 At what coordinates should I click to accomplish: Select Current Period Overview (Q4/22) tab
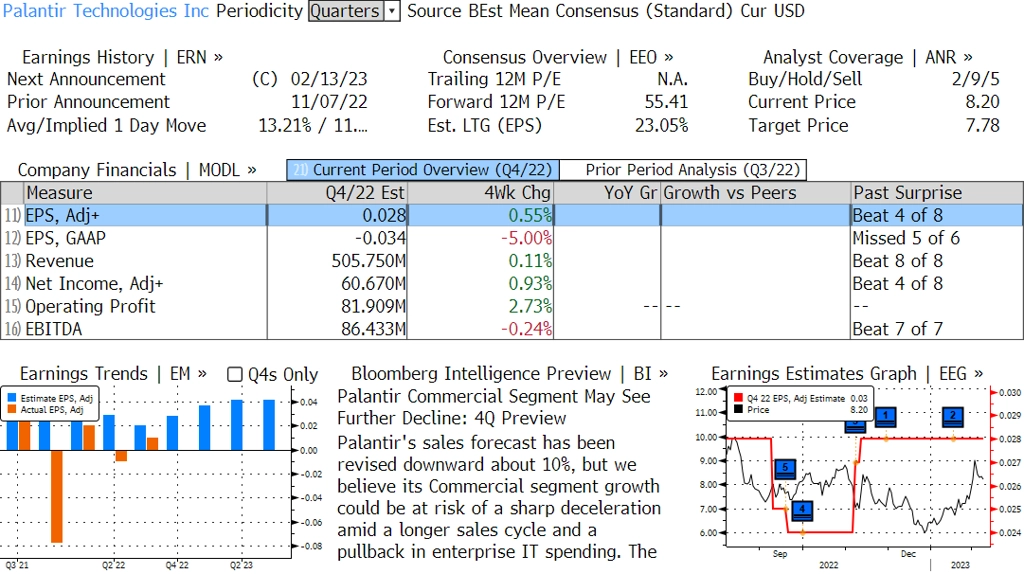pyautogui.click(x=423, y=170)
